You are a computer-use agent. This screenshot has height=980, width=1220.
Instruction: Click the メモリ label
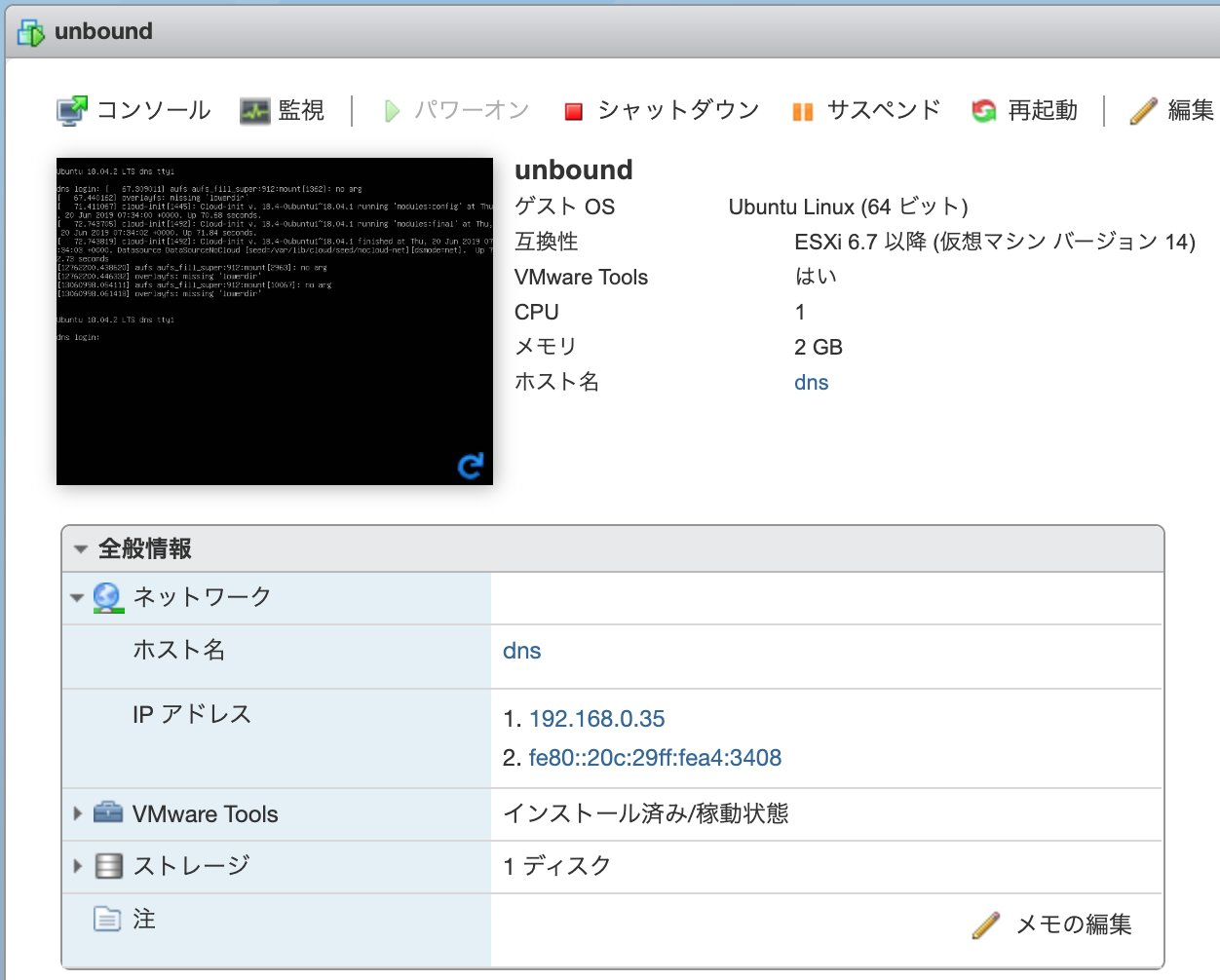click(547, 347)
